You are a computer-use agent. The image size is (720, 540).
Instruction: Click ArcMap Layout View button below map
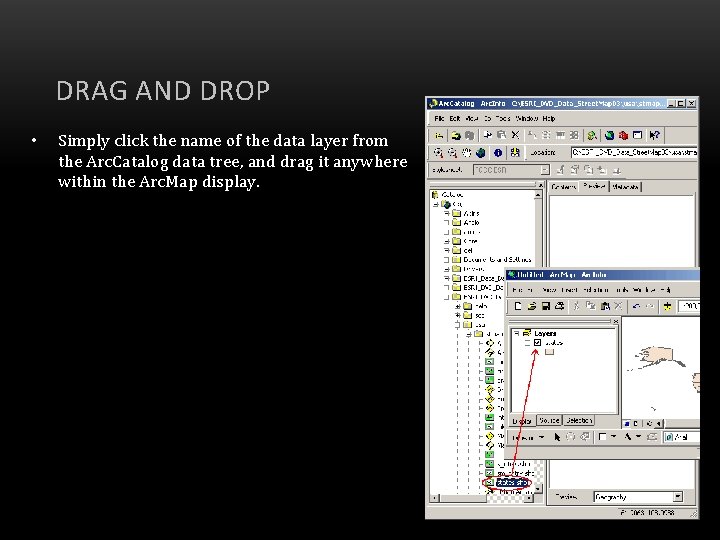coord(636,423)
